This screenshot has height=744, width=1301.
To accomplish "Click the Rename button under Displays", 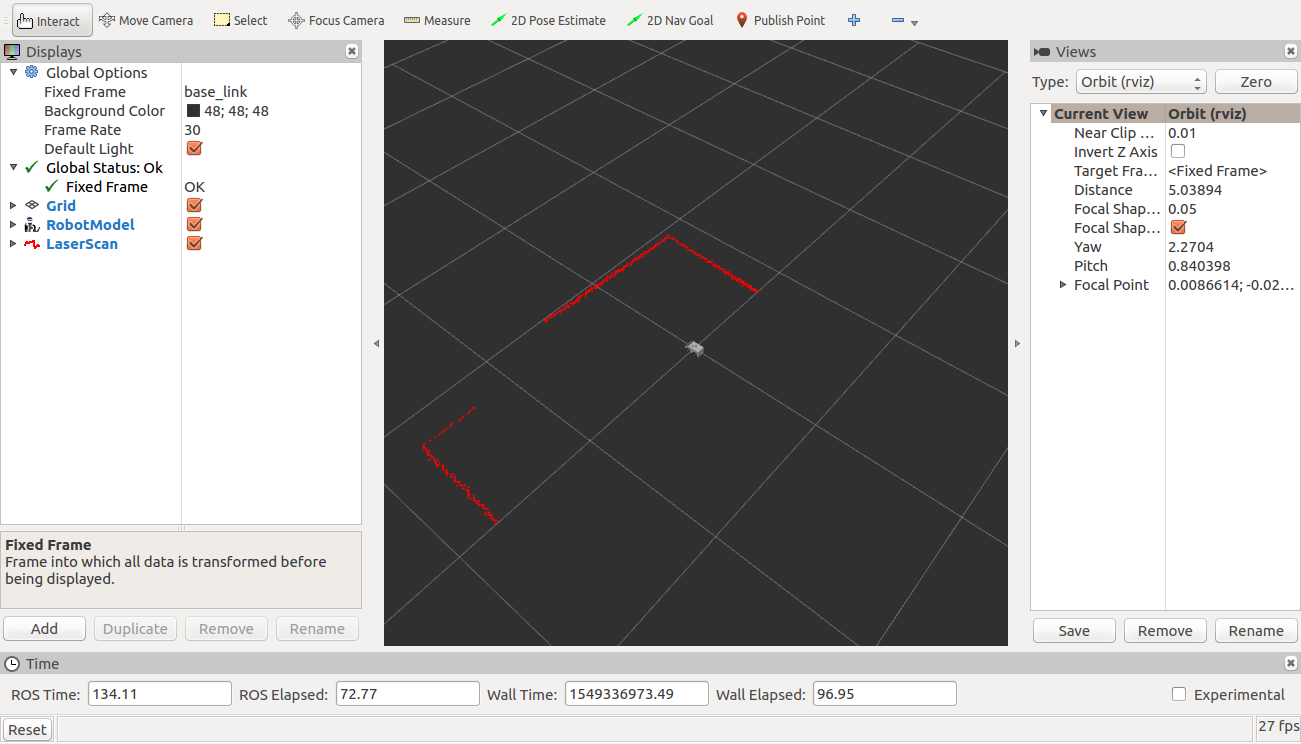I will 317,629.
